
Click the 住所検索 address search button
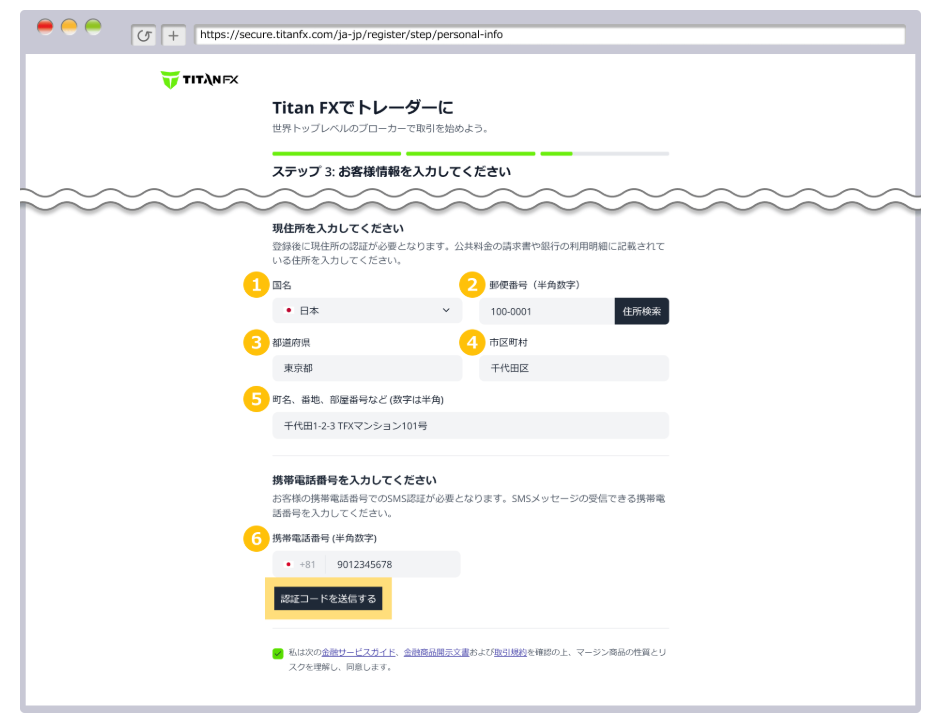(642, 311)
